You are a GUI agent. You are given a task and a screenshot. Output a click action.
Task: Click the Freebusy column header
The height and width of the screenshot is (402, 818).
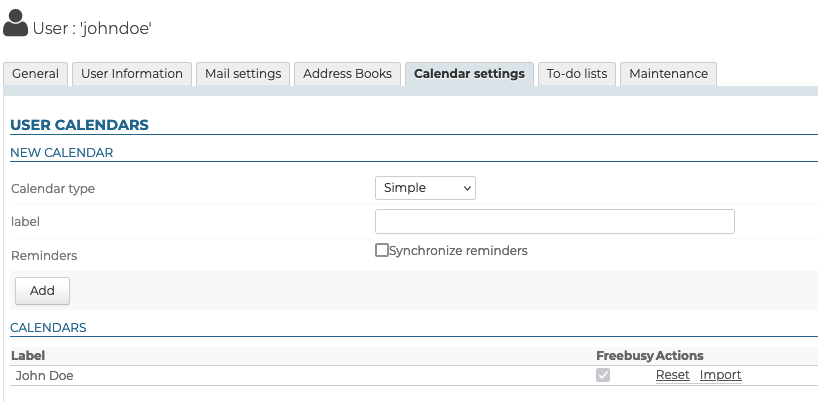[624, 356]
